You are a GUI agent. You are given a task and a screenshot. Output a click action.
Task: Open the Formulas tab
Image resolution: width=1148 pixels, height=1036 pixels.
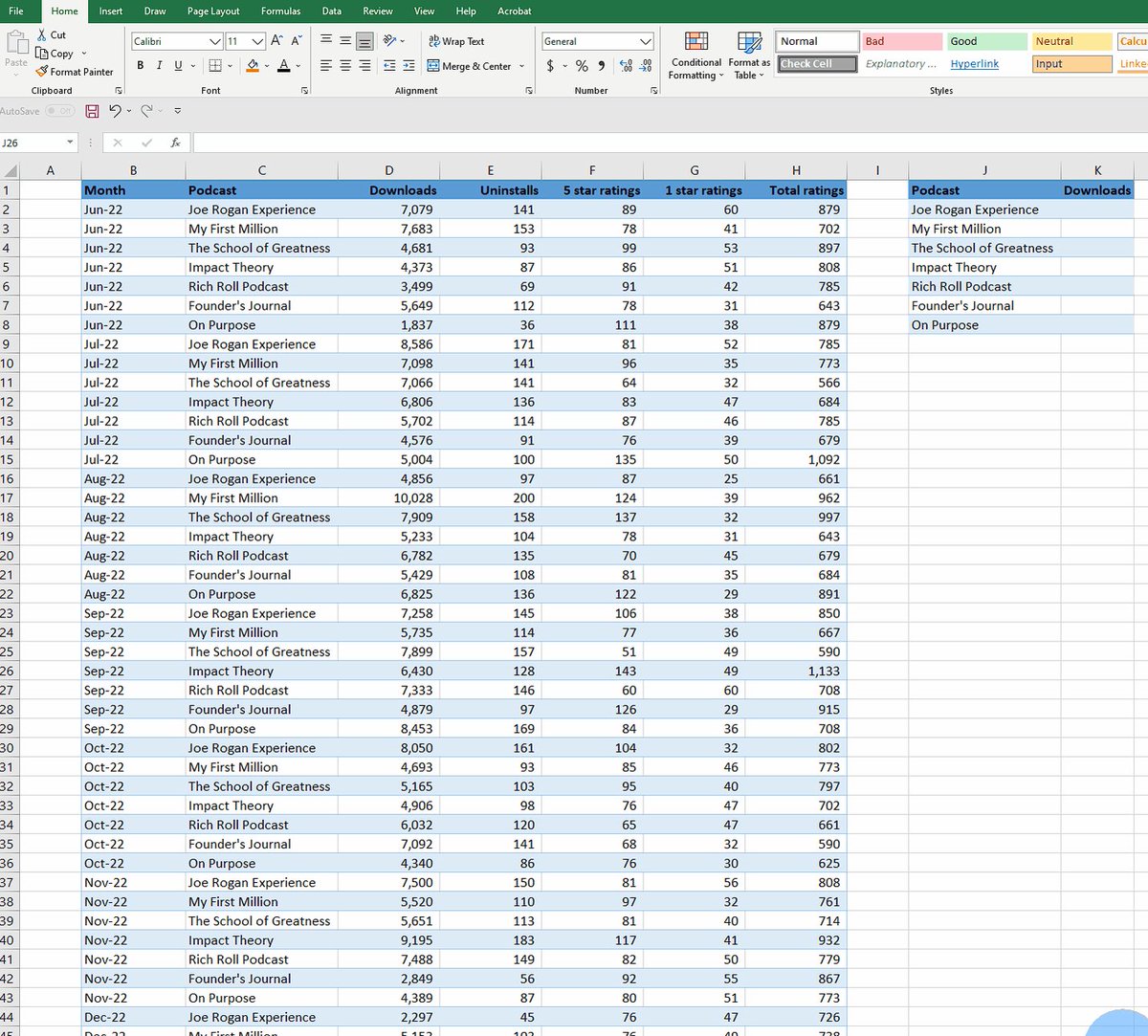click(x=280, y=11)
